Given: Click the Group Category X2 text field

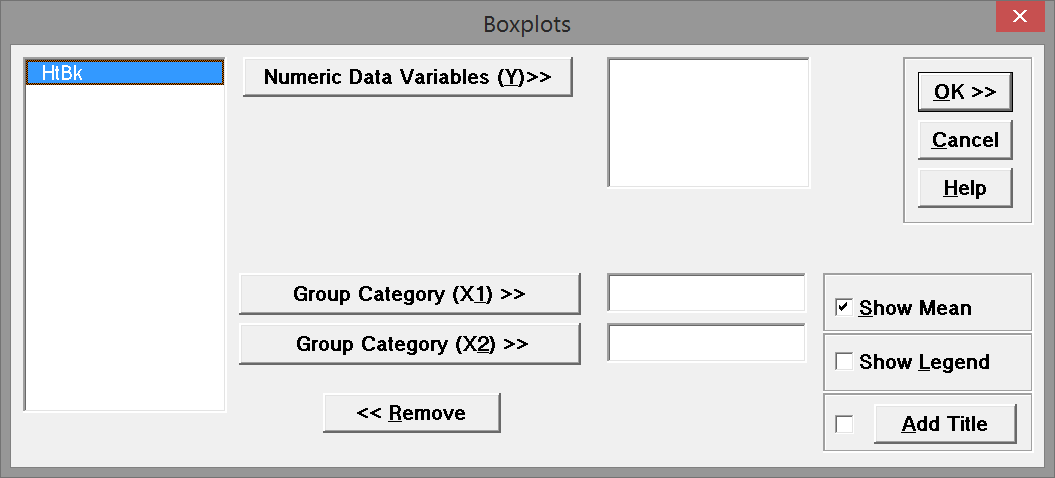Looking at the screenshot, I should 706,343.
